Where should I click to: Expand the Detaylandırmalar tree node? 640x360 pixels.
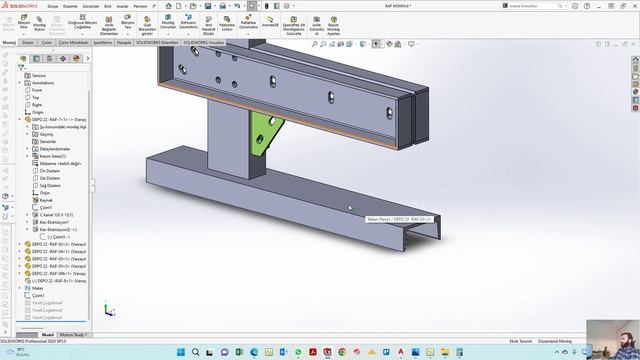[x=27, y=149]
